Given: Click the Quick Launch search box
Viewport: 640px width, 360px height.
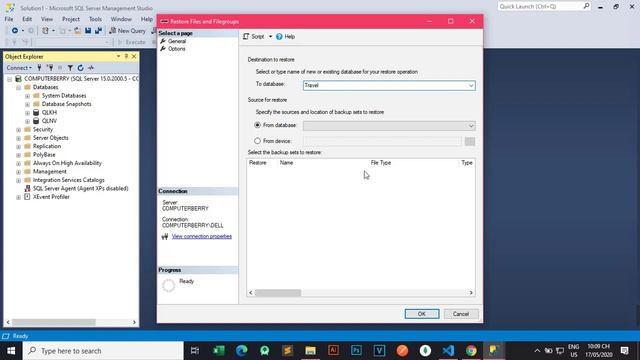Looking at the screenshot, I should click(x=544, y=7).
